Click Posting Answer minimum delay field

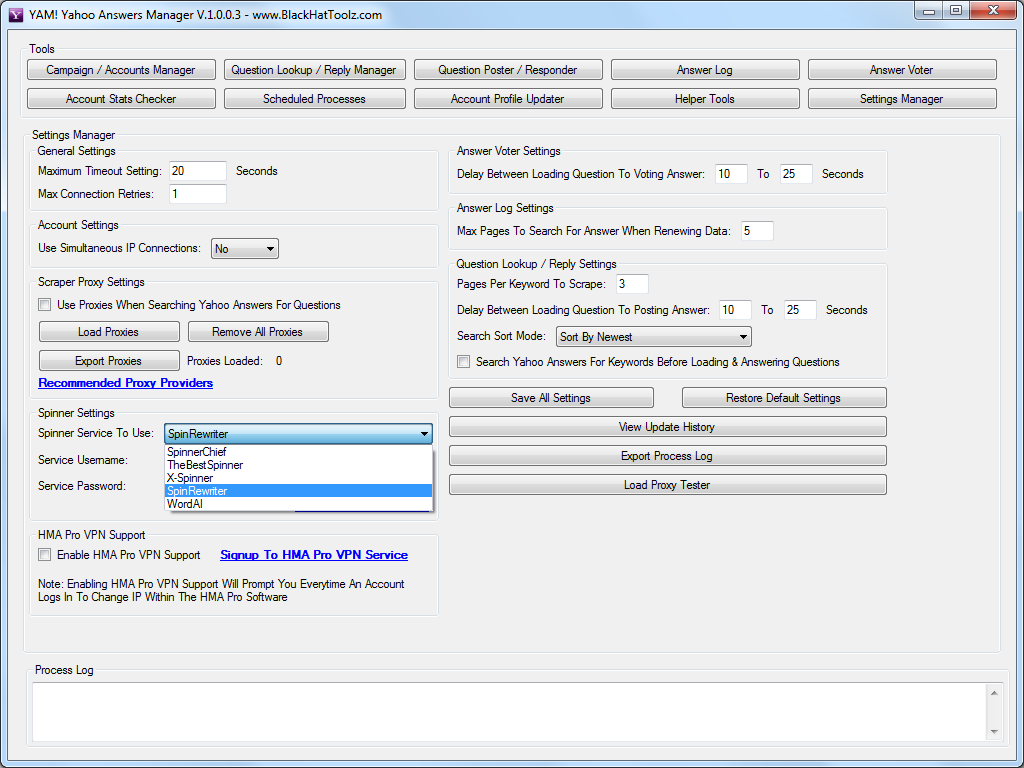pos(735,310)
